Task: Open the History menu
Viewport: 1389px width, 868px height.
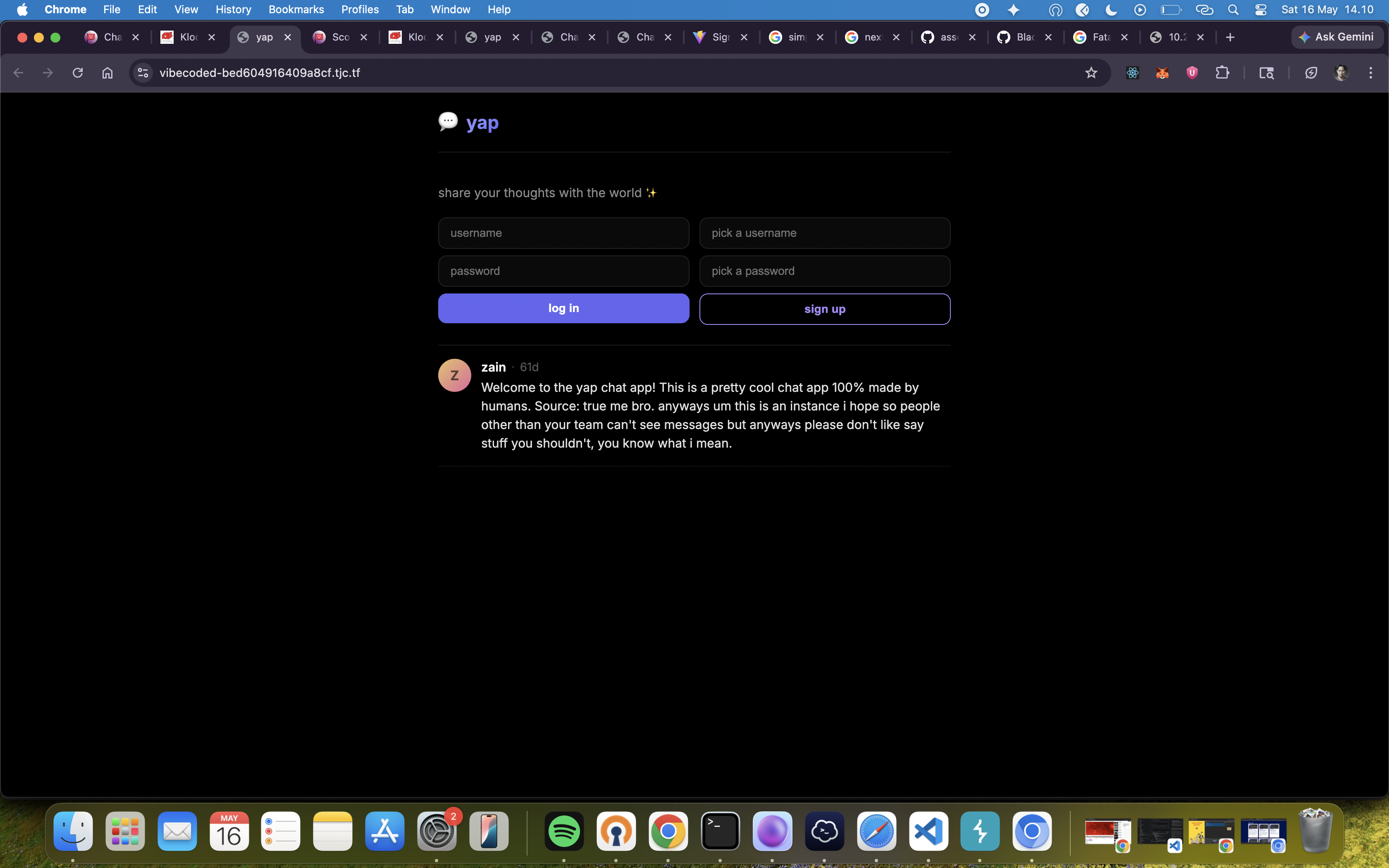Action: (233, 10)
